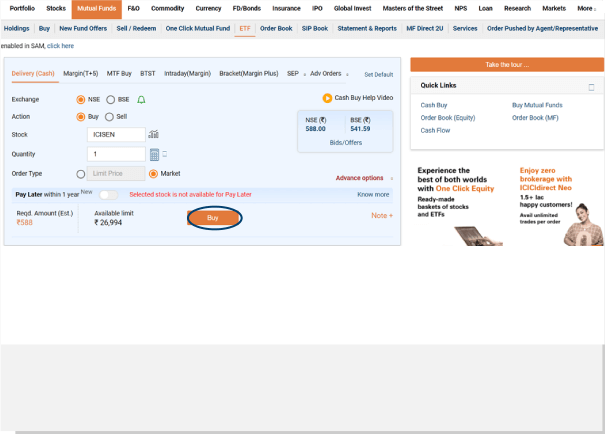Click the price alert bell icon
Screen dimensions: 605x434
141,100
